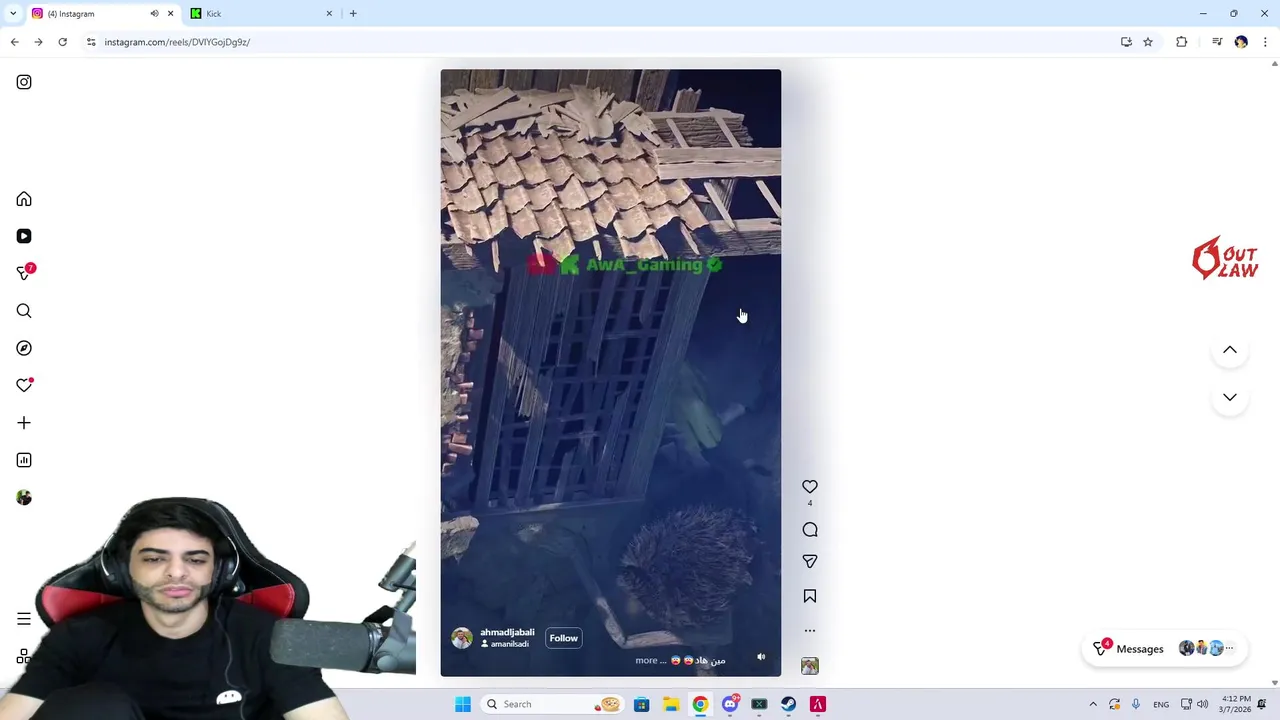
Task: Open Chrome three-dot menu
Action: 1265,42
